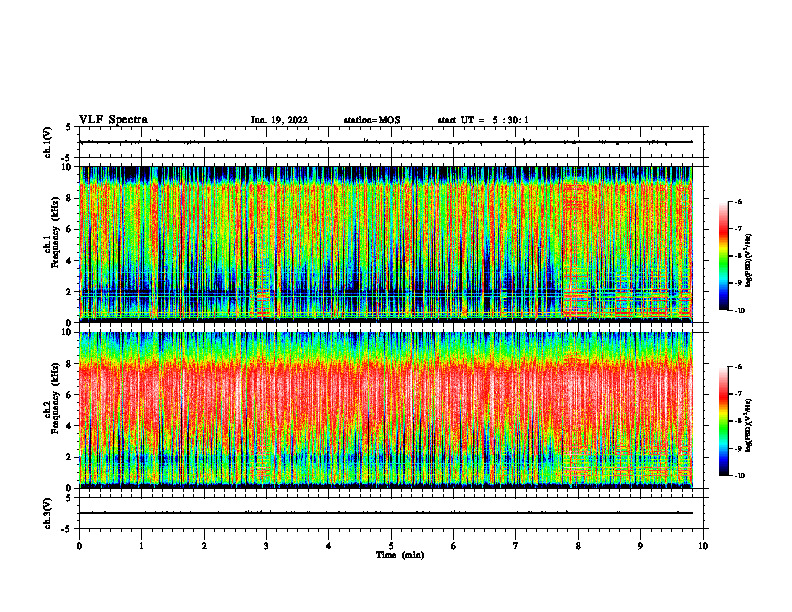Click the "5" tick of the ch.1(V) axis
792x612 pixels.
pos(69,127)
